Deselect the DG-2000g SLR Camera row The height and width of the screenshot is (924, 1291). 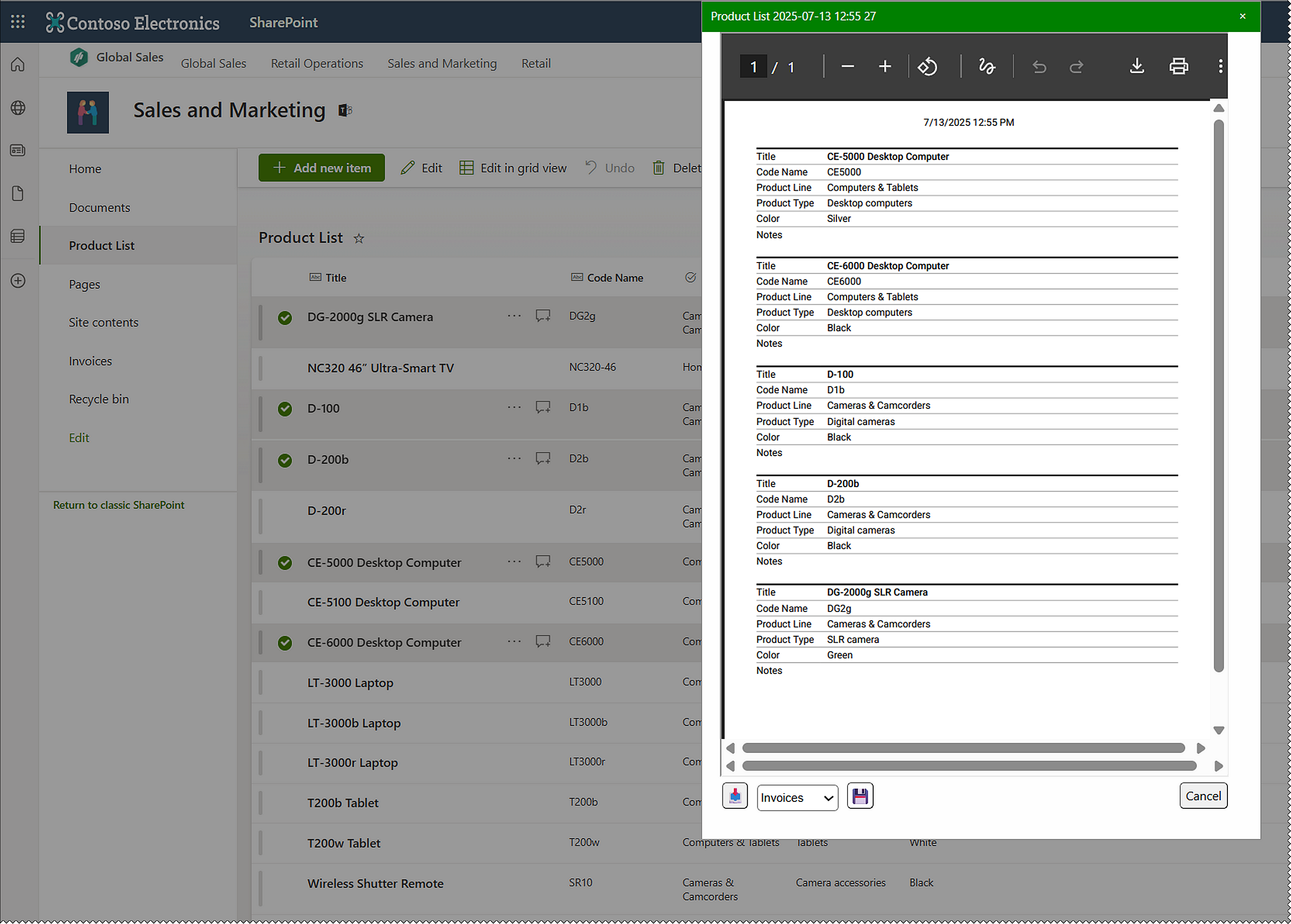285,317
